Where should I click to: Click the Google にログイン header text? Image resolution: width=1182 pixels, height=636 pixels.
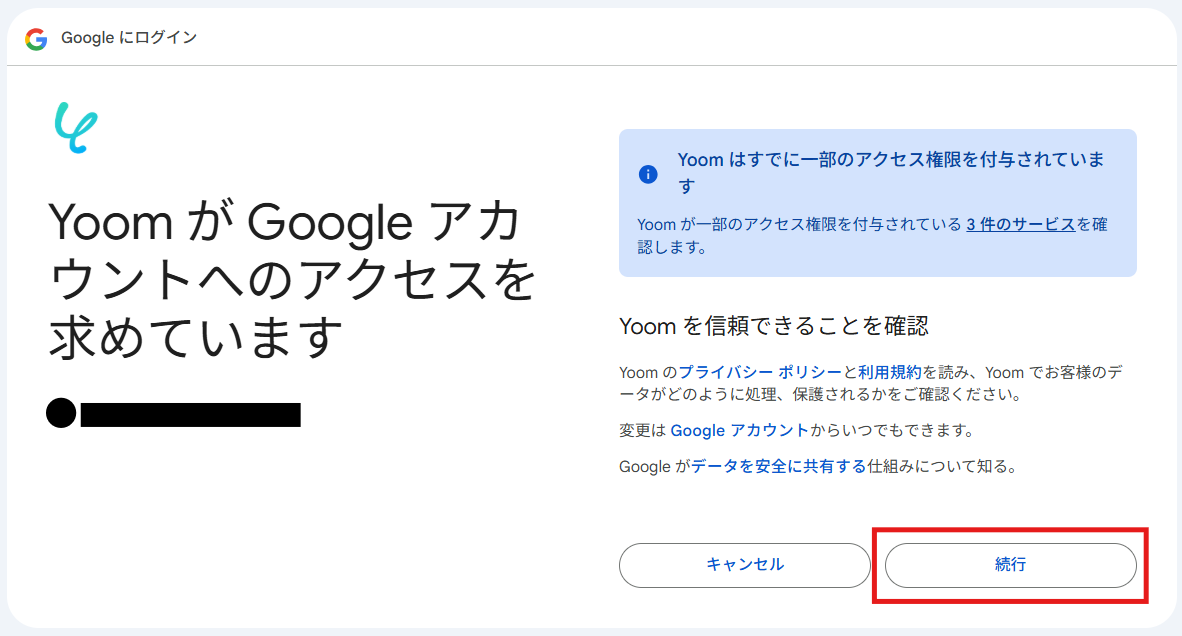tap(129, 38)
